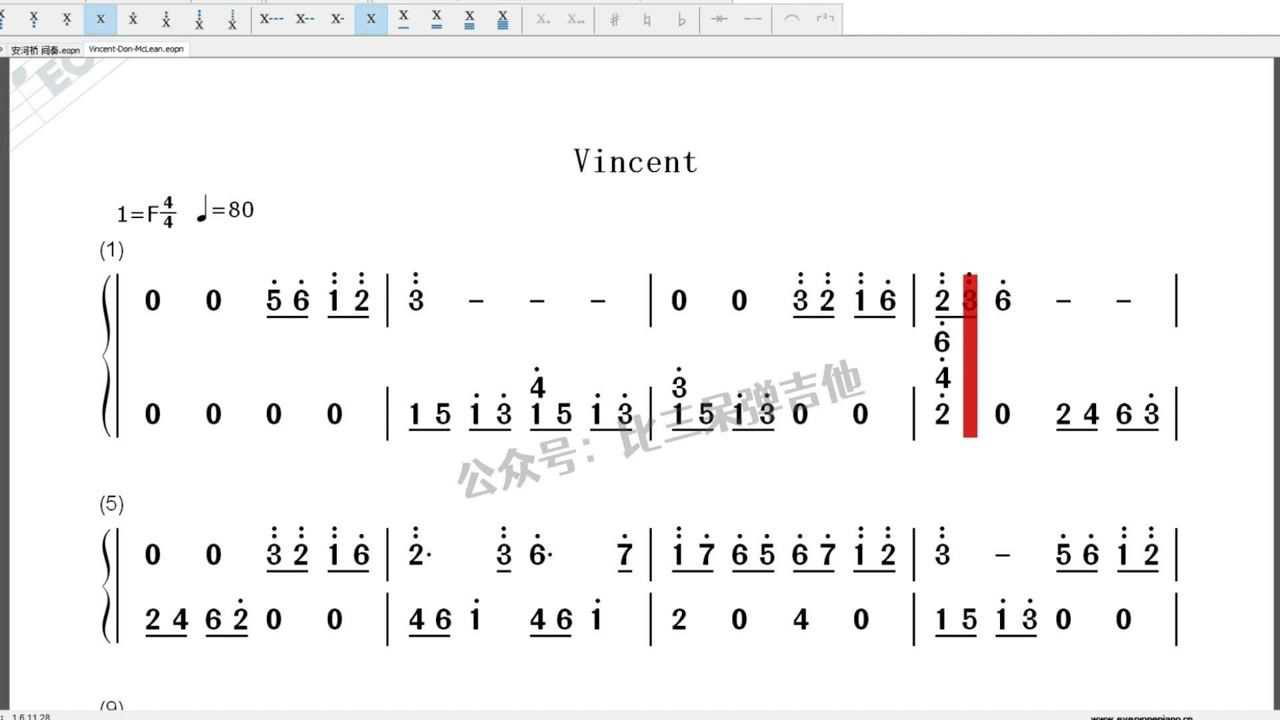Choose the thirty-second note triple-underline icon

pos(470,19)
